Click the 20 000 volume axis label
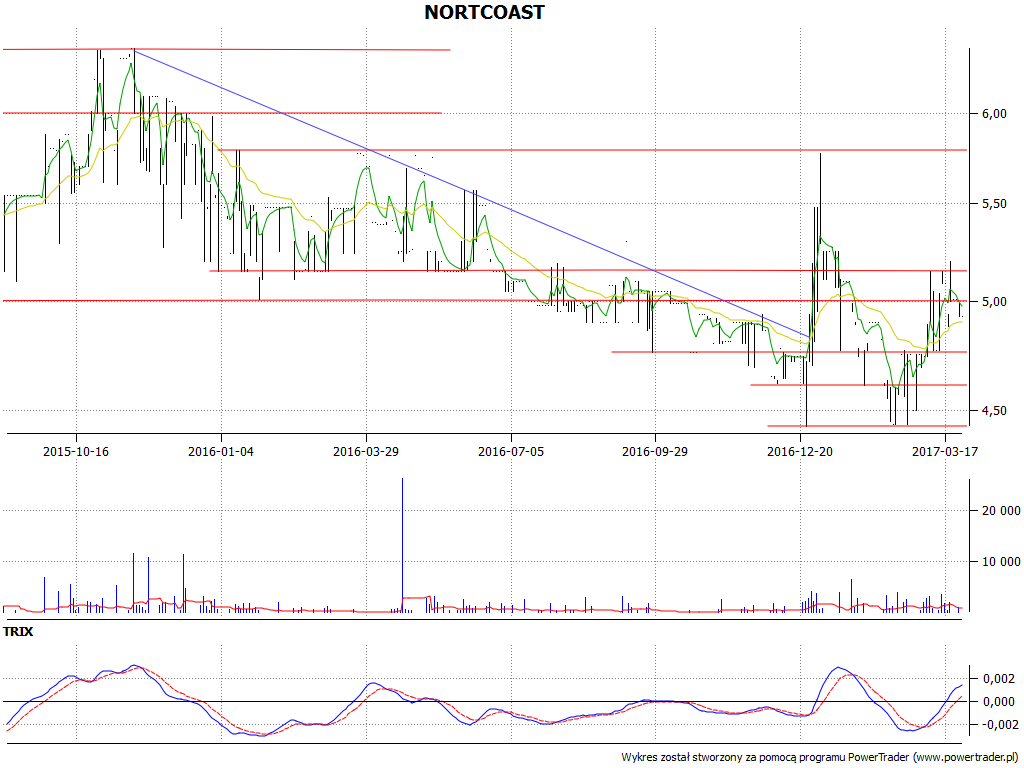Image resolution: width=1024 pixels, height=768 pixels. 1001,511
